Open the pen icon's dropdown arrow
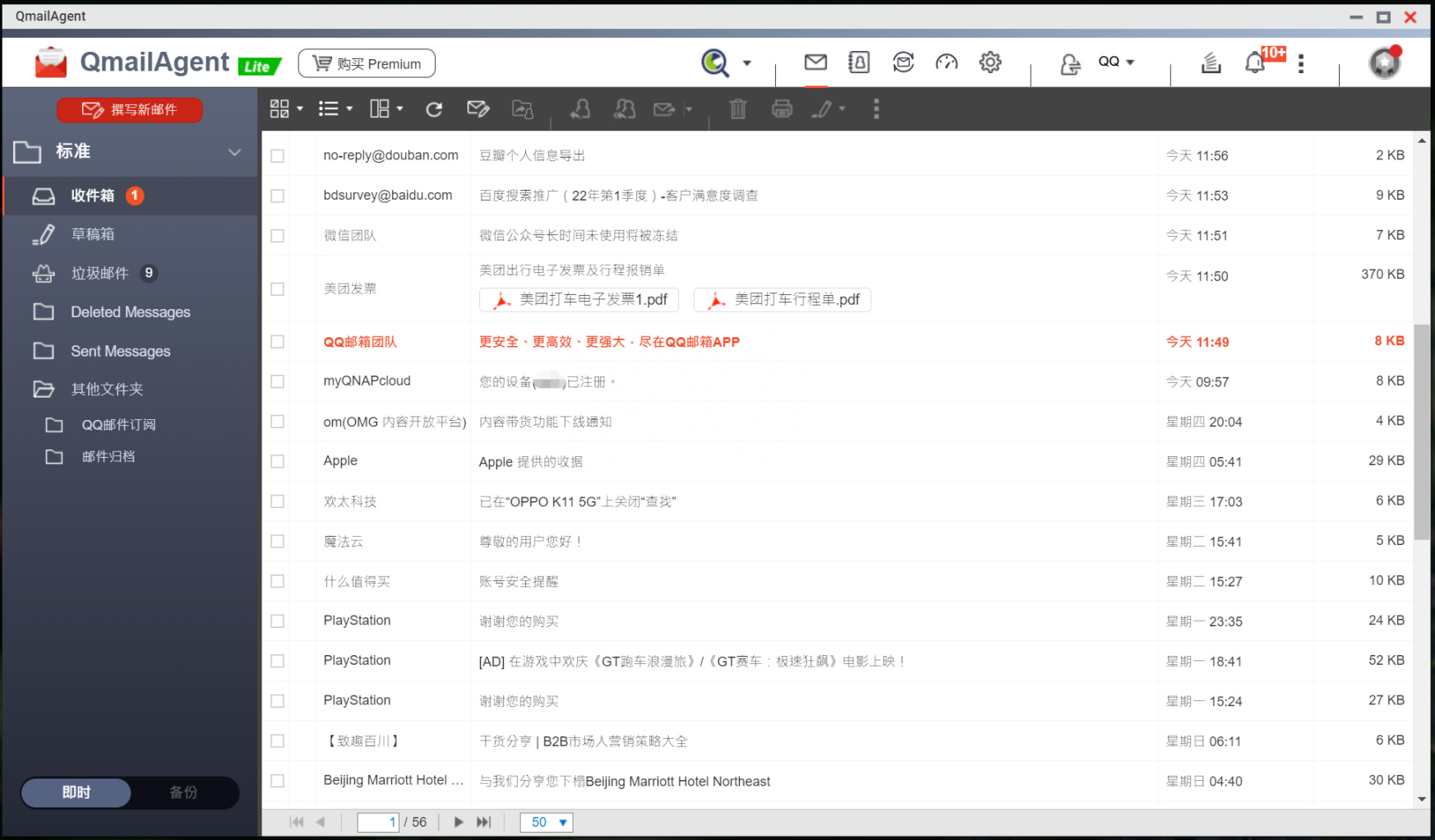This screenshot has width=1435, height=840. tap(842, 108)
